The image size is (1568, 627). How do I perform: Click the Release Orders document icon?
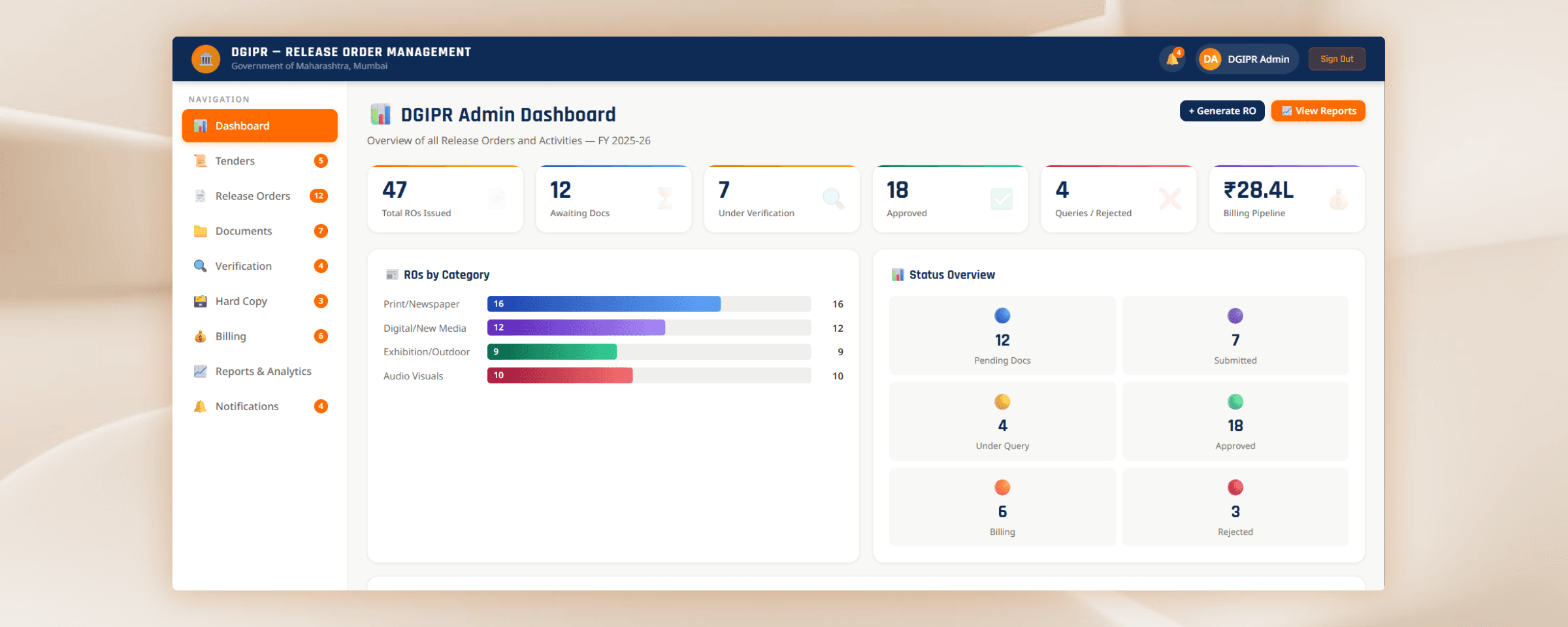(201, 196)
